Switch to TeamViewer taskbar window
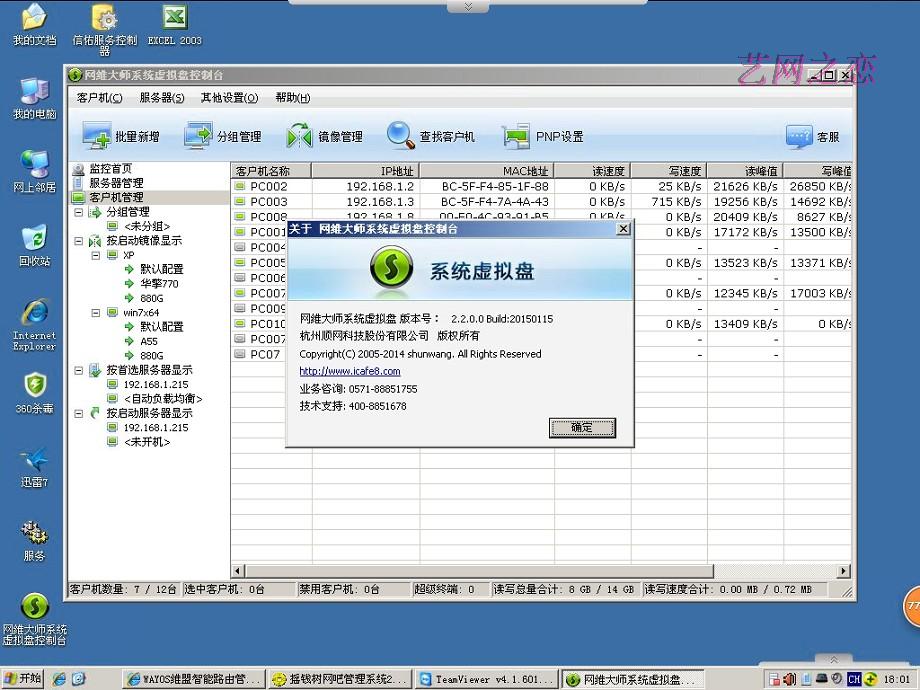This screenshot has width=920, height=690. coord(487,679)
